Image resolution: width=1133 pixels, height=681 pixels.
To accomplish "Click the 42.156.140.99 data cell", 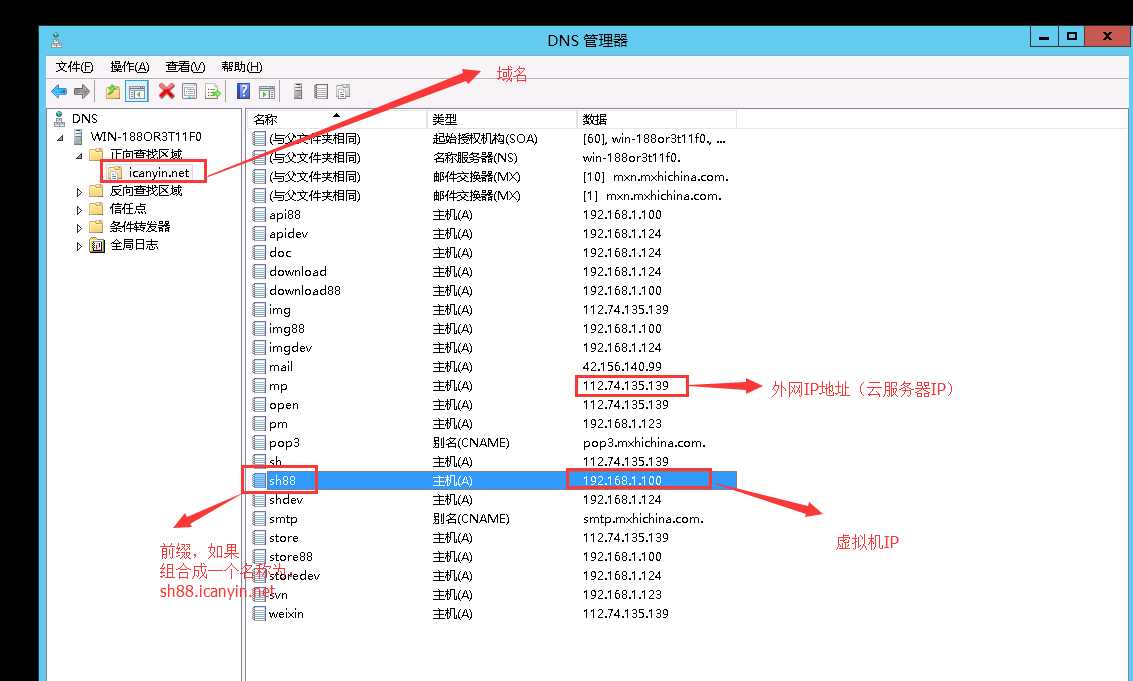I will click(x=621, y=367).
